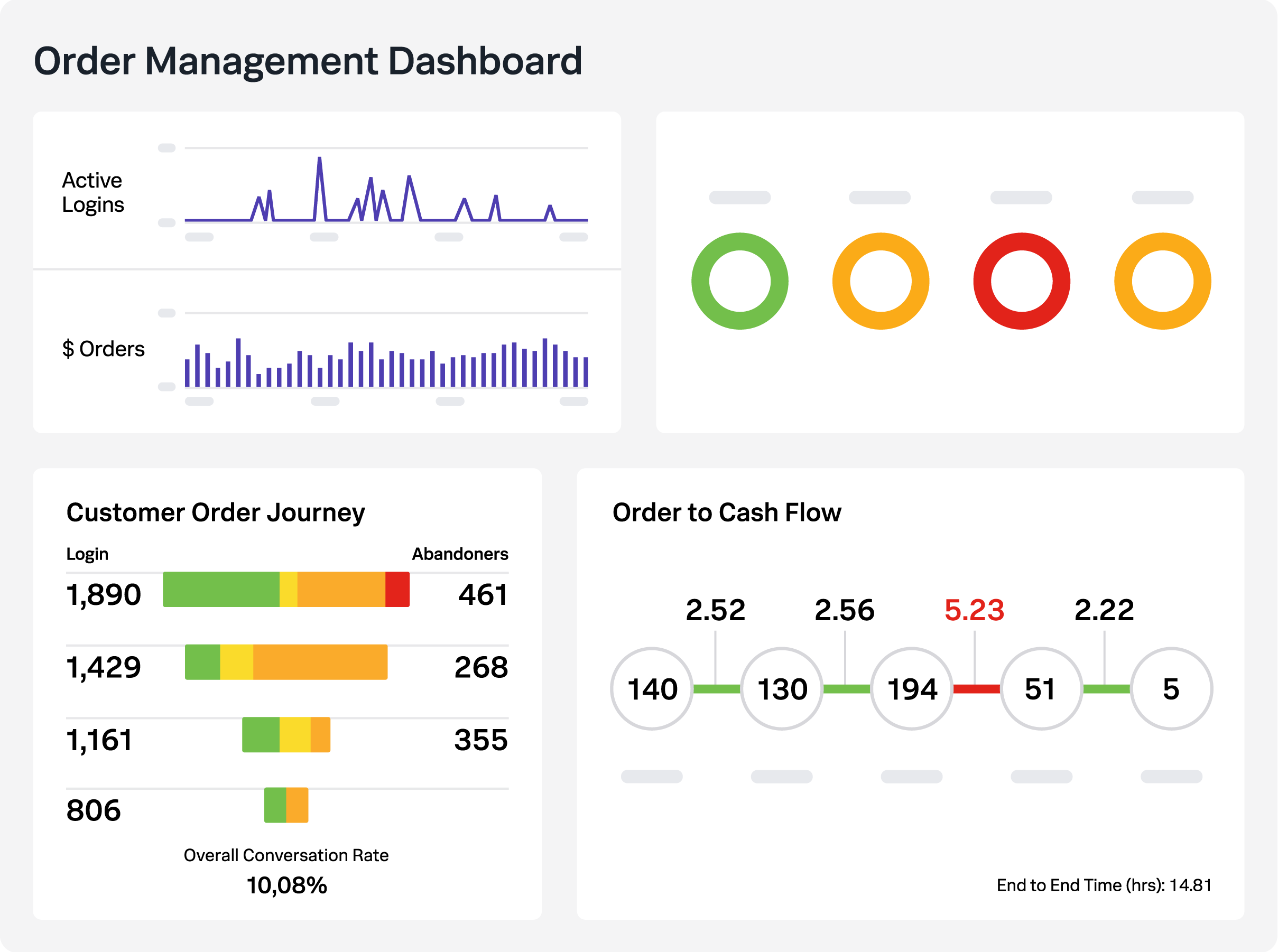Click the 1,890 Login funnel bar
1278x952 pixels.
[286, 590]
